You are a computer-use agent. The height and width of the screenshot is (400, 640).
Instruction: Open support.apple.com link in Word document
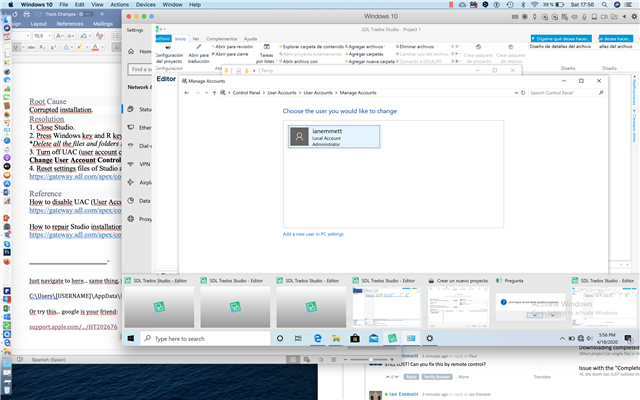(73, 327)
